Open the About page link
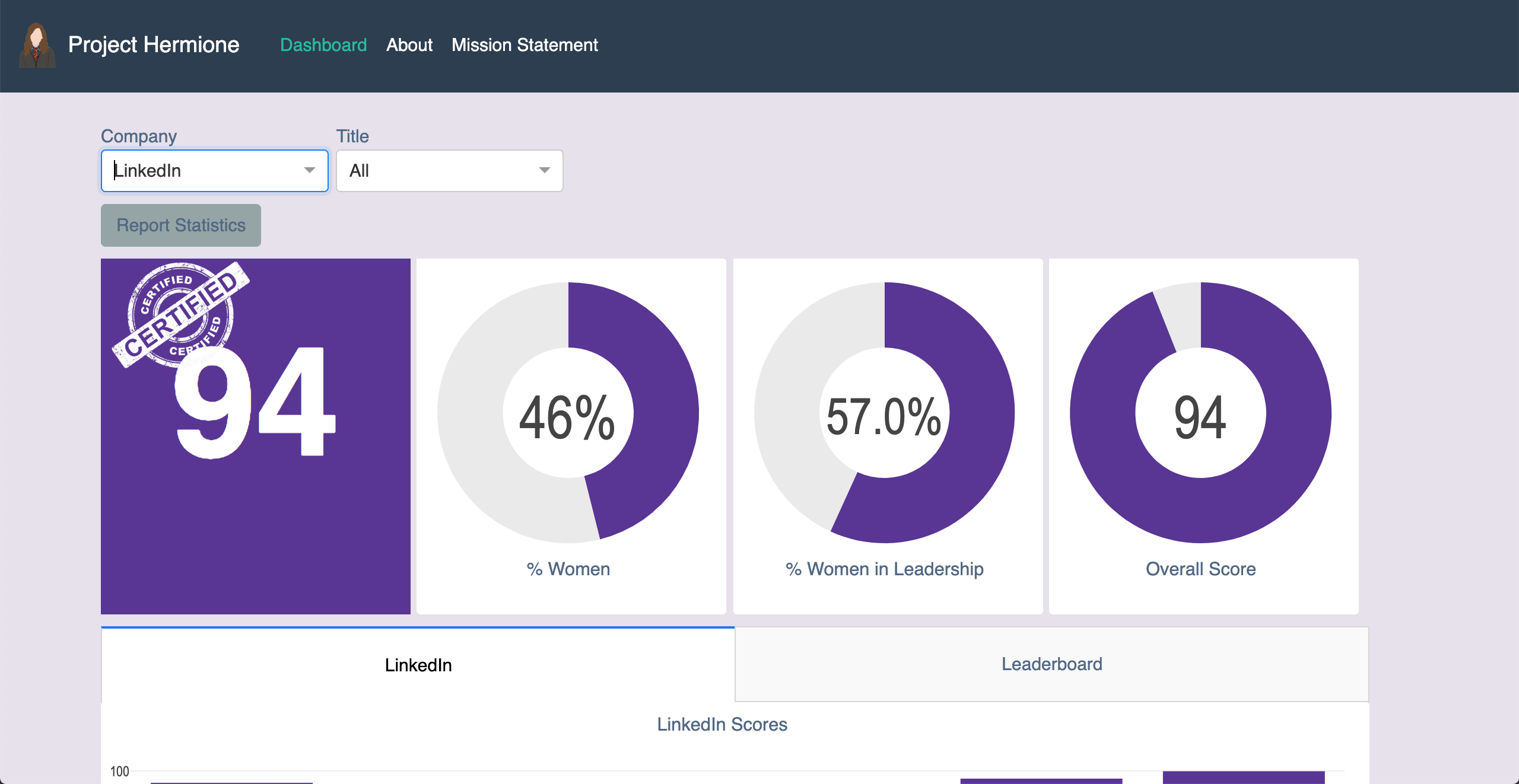Screen dimensions: 1519x784 (409, 45)
